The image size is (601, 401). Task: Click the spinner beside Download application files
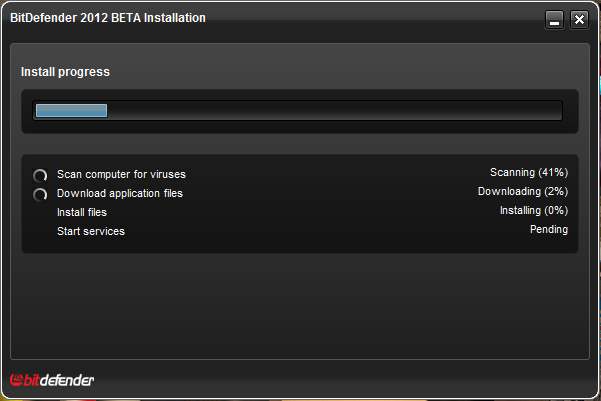[x=41, y=194]
